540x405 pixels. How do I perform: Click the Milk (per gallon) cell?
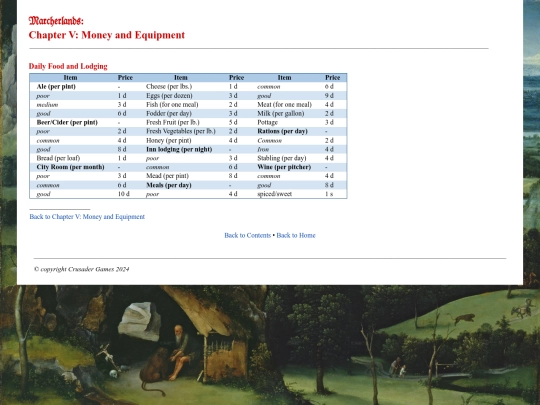[280, 113]
